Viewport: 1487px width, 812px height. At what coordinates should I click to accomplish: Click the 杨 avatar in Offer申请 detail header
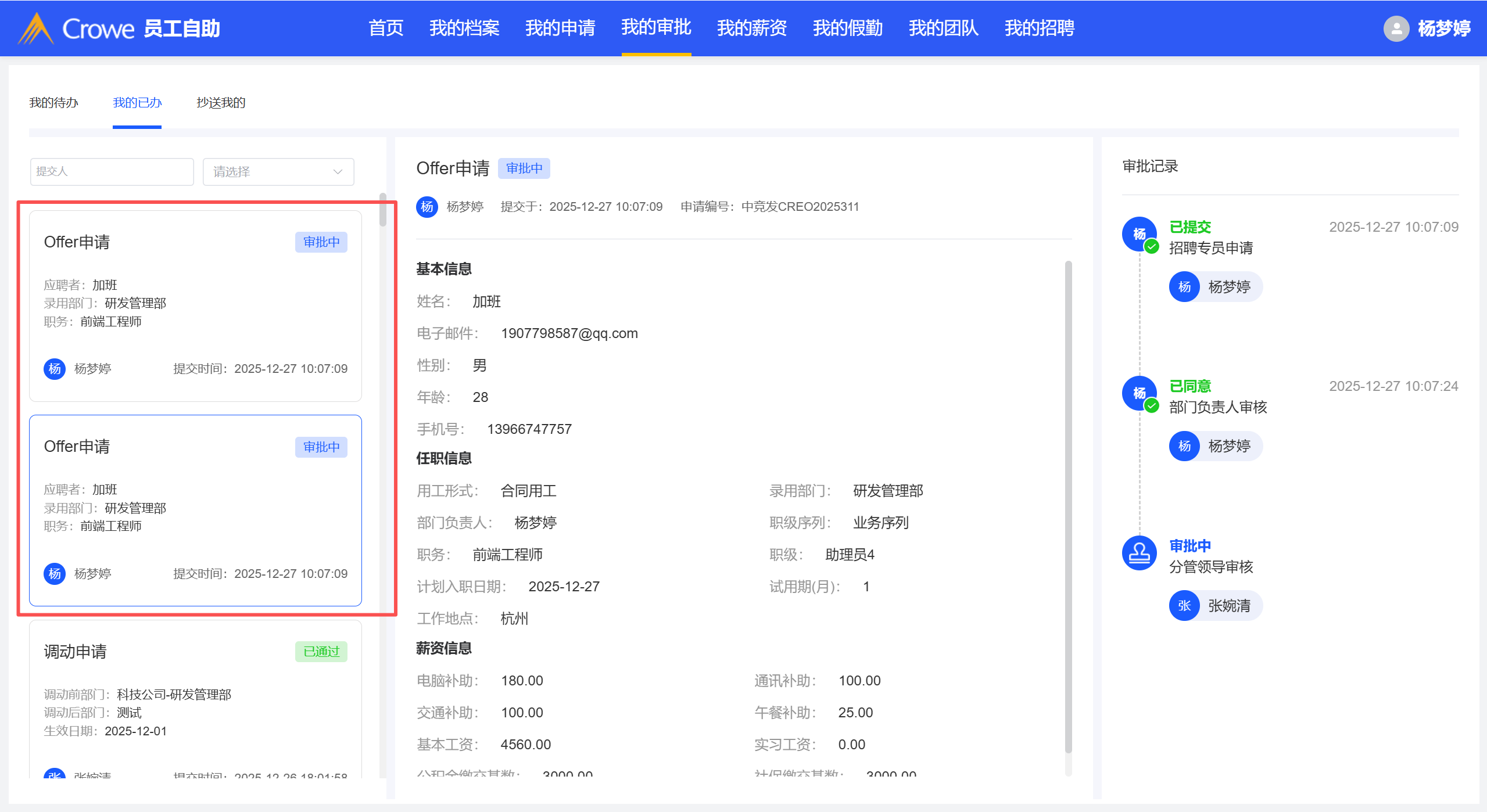click(x=427, y=207)
